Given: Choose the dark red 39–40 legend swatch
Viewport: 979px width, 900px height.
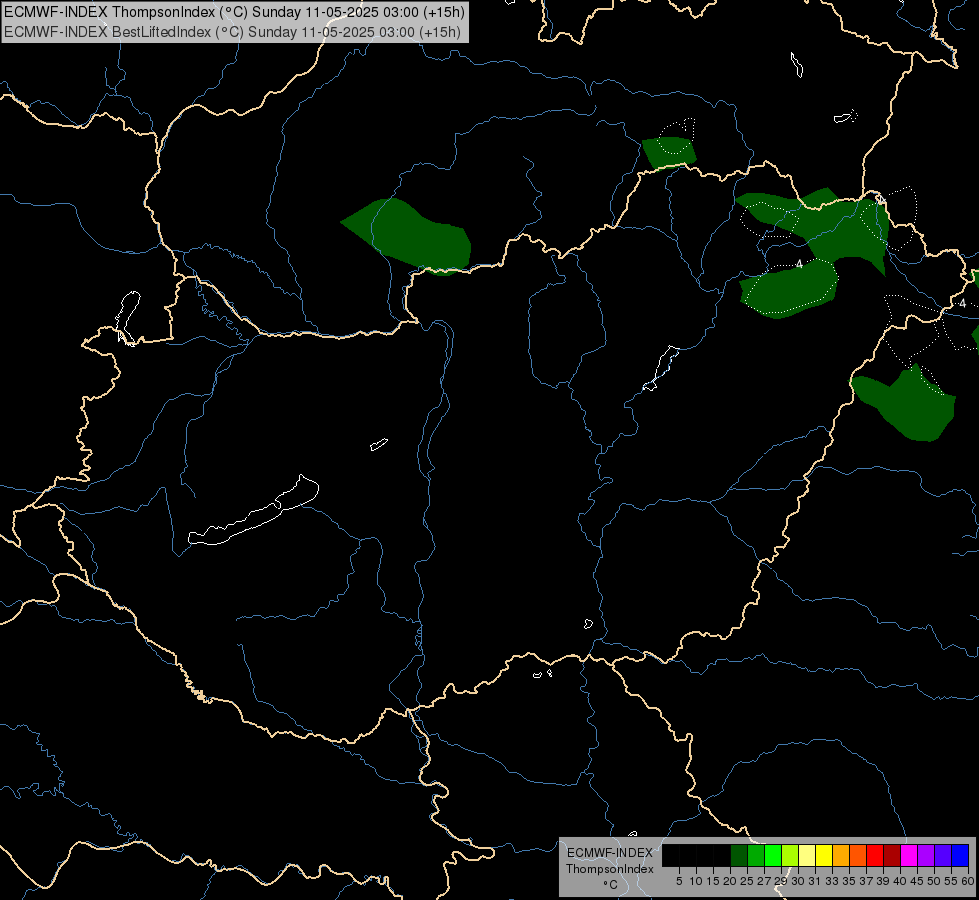Looking at the screenshot, I should [892, 855].
